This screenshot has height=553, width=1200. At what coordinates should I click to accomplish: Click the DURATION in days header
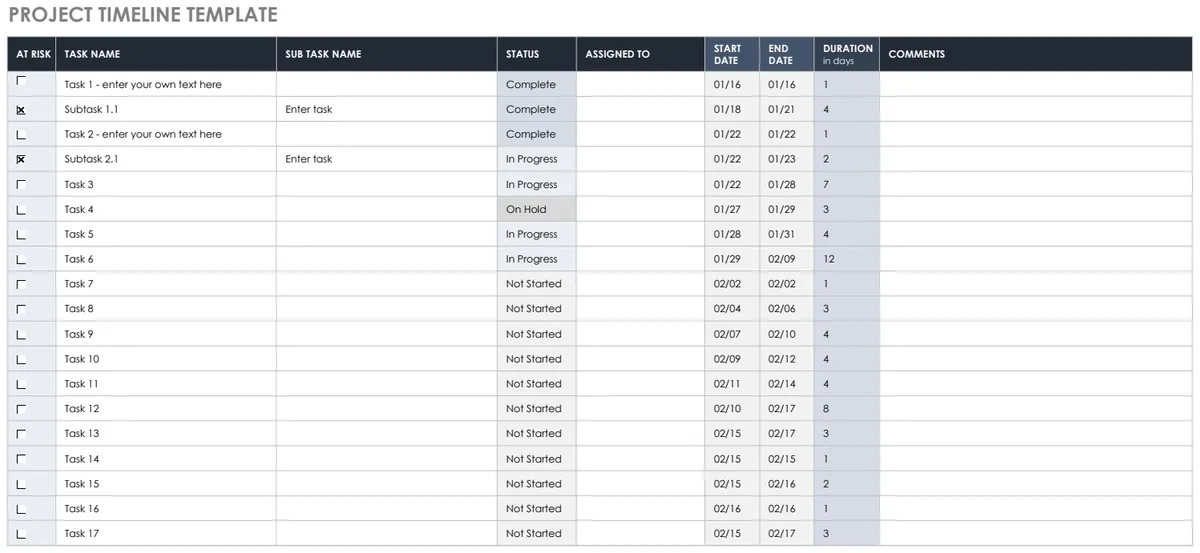coord(847,54)
